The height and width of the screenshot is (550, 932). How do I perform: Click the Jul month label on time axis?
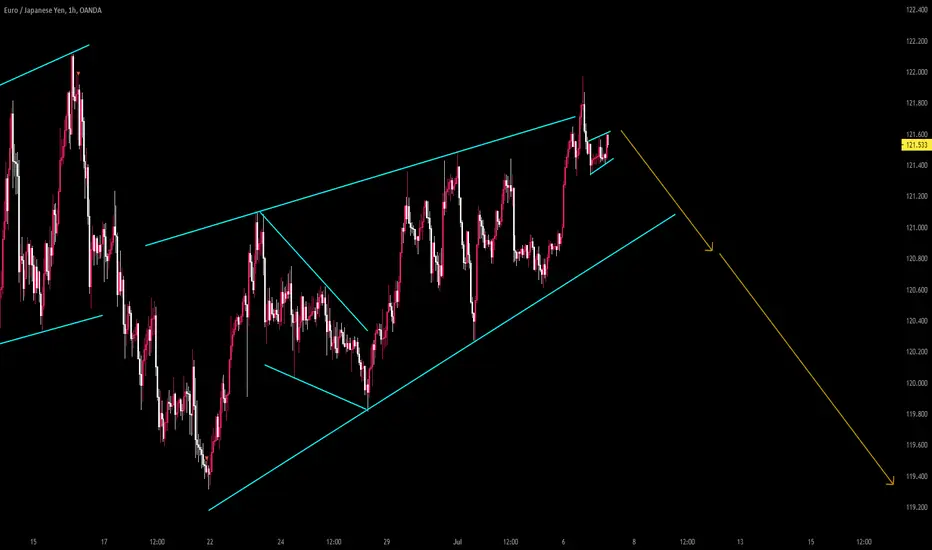coord(457,542)
